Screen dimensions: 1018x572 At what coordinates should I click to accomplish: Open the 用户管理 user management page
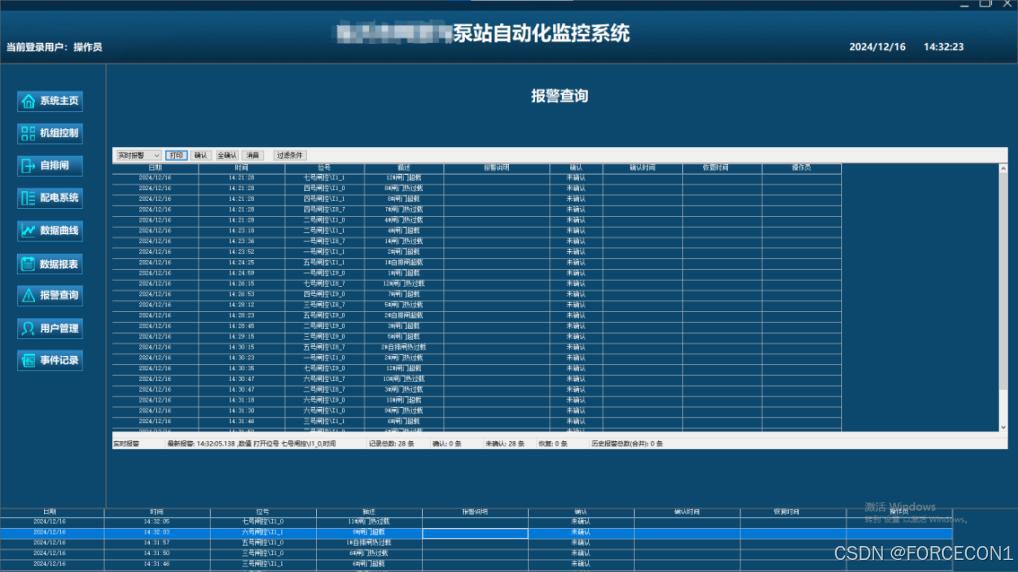(x=50, y=328)
